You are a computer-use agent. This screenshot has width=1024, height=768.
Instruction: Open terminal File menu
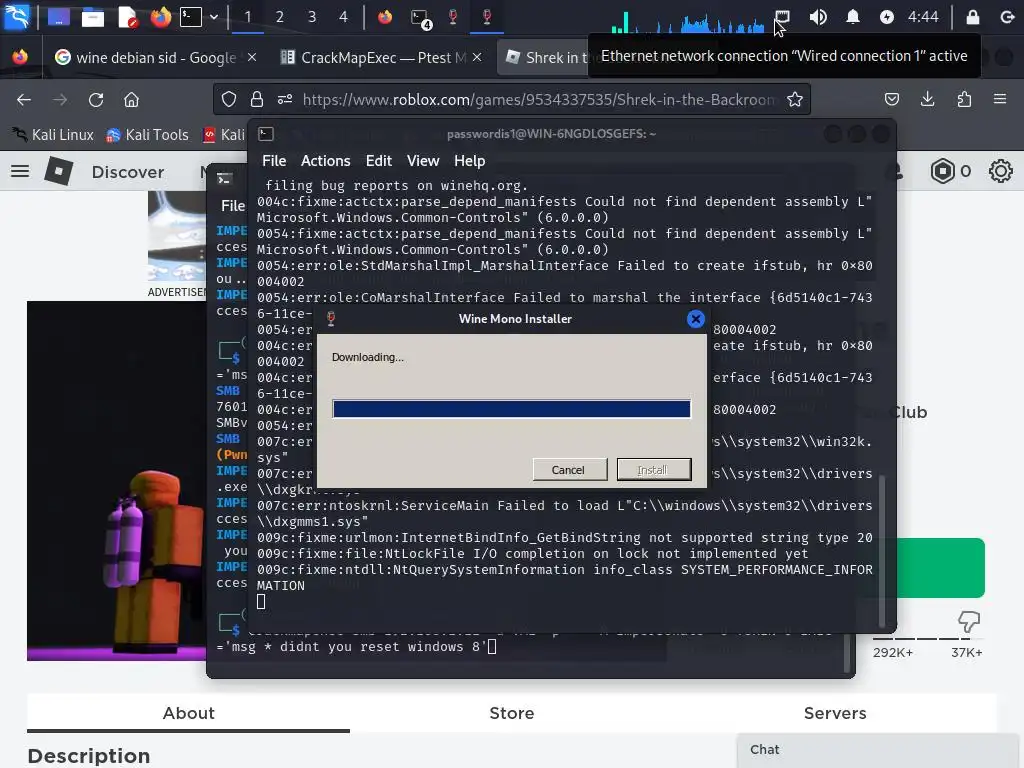coord(274,161)
